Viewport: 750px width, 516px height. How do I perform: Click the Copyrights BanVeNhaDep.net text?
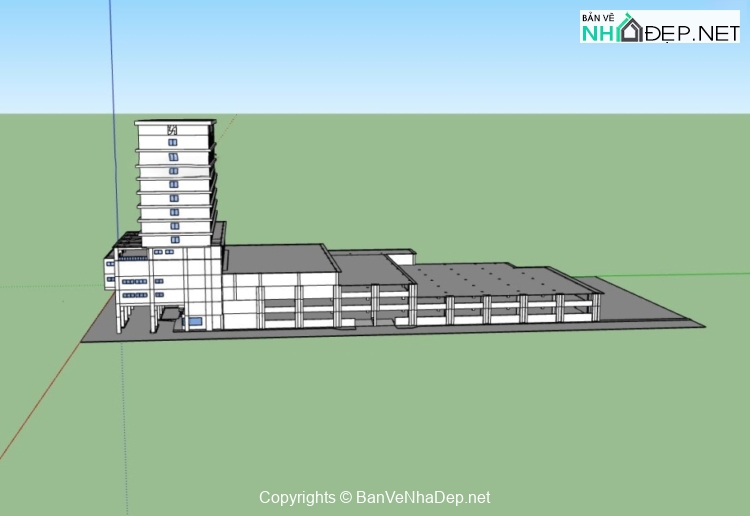374,497
